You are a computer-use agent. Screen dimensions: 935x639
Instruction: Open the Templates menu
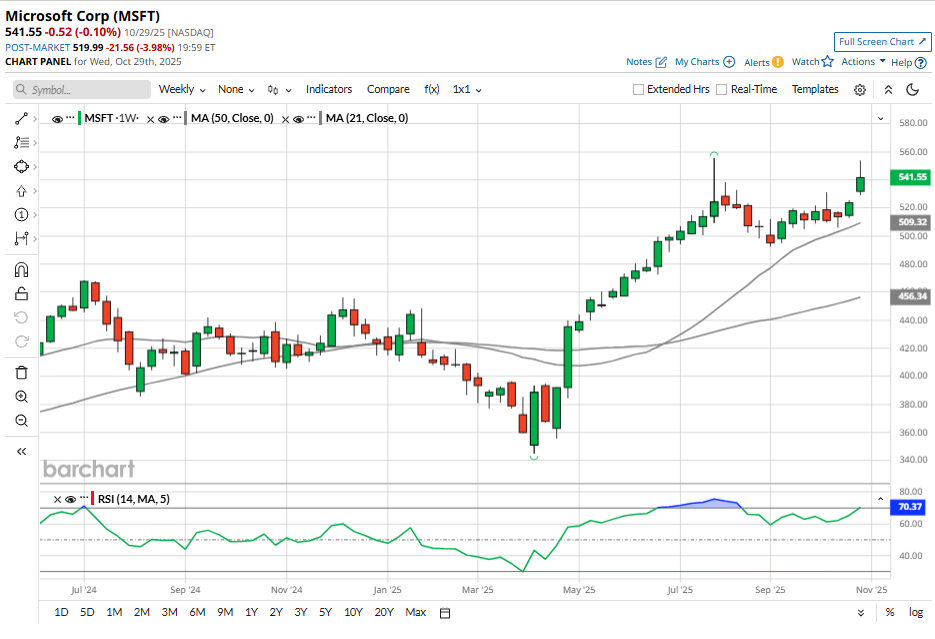tap(815, 89)
